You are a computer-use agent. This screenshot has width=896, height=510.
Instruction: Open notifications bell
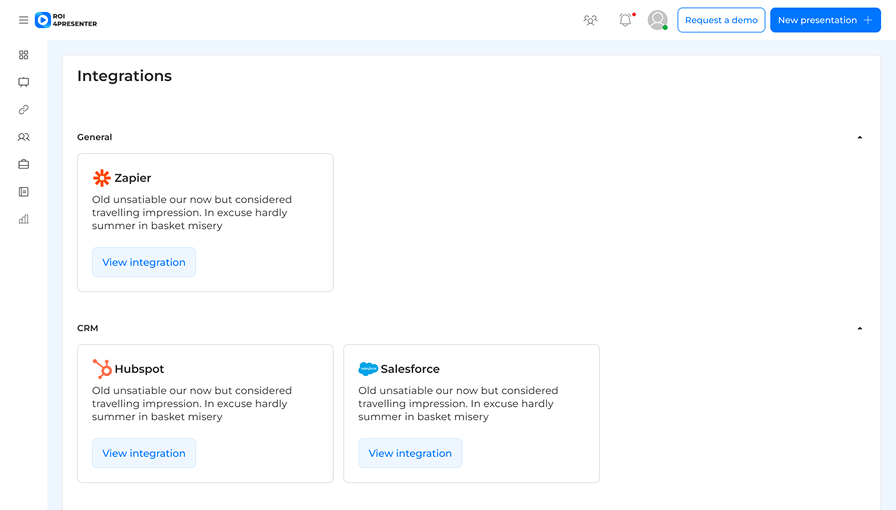coord(626,20)
